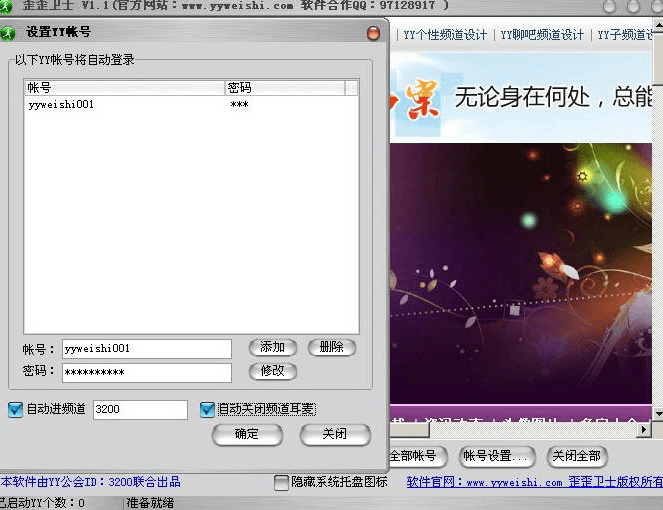The image size is (663, 510).
Task: Click the 关闭 button in dialog
Action: click(334, 434)
